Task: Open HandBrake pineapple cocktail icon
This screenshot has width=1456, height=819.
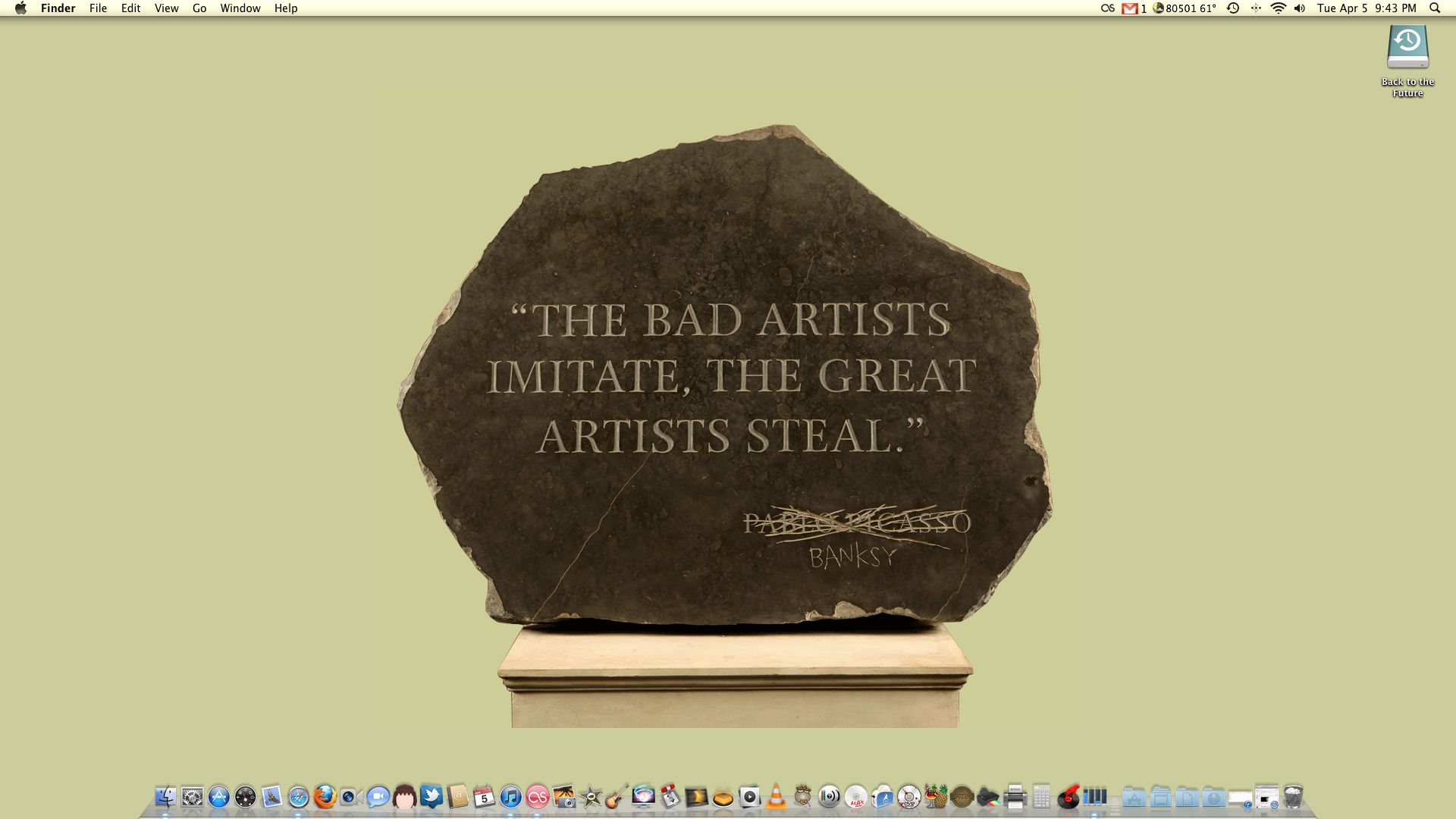Action: [x=935, y=797]
